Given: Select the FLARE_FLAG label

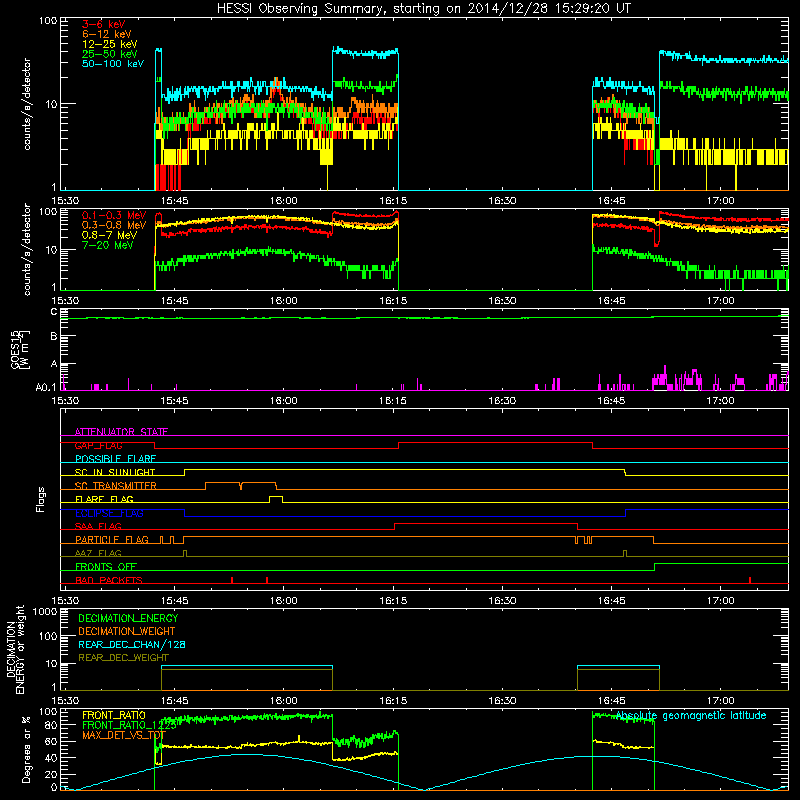Looking at the screenshot, I should (104, 499).
